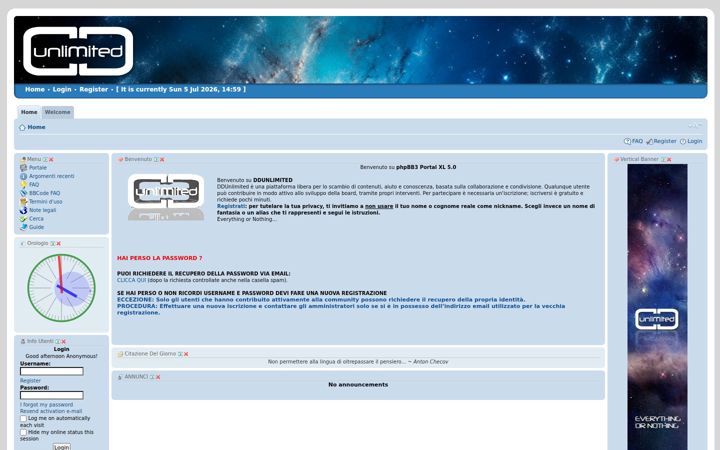Image resolution: width=720 pixels, height=450 pixels.
Task: Click the CLICCA QUI password recovery link
Action: coord(131,280)
